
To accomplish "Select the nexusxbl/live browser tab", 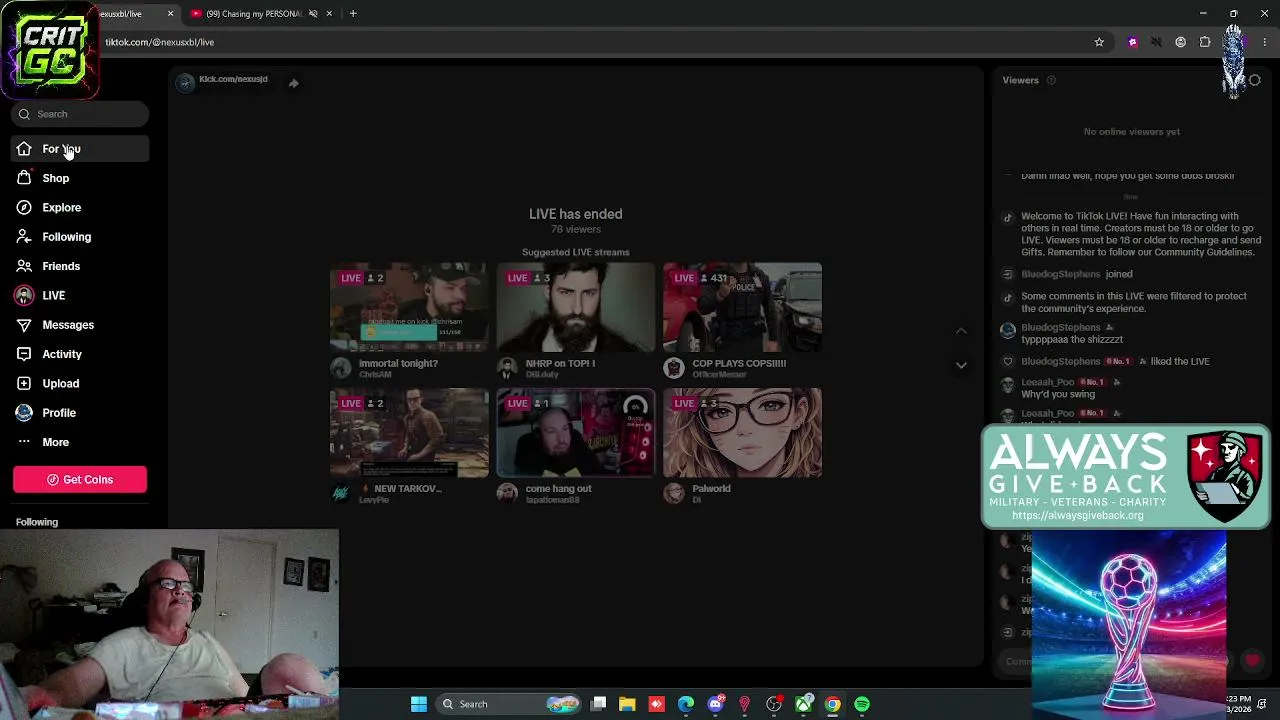I will coord(133,14).
